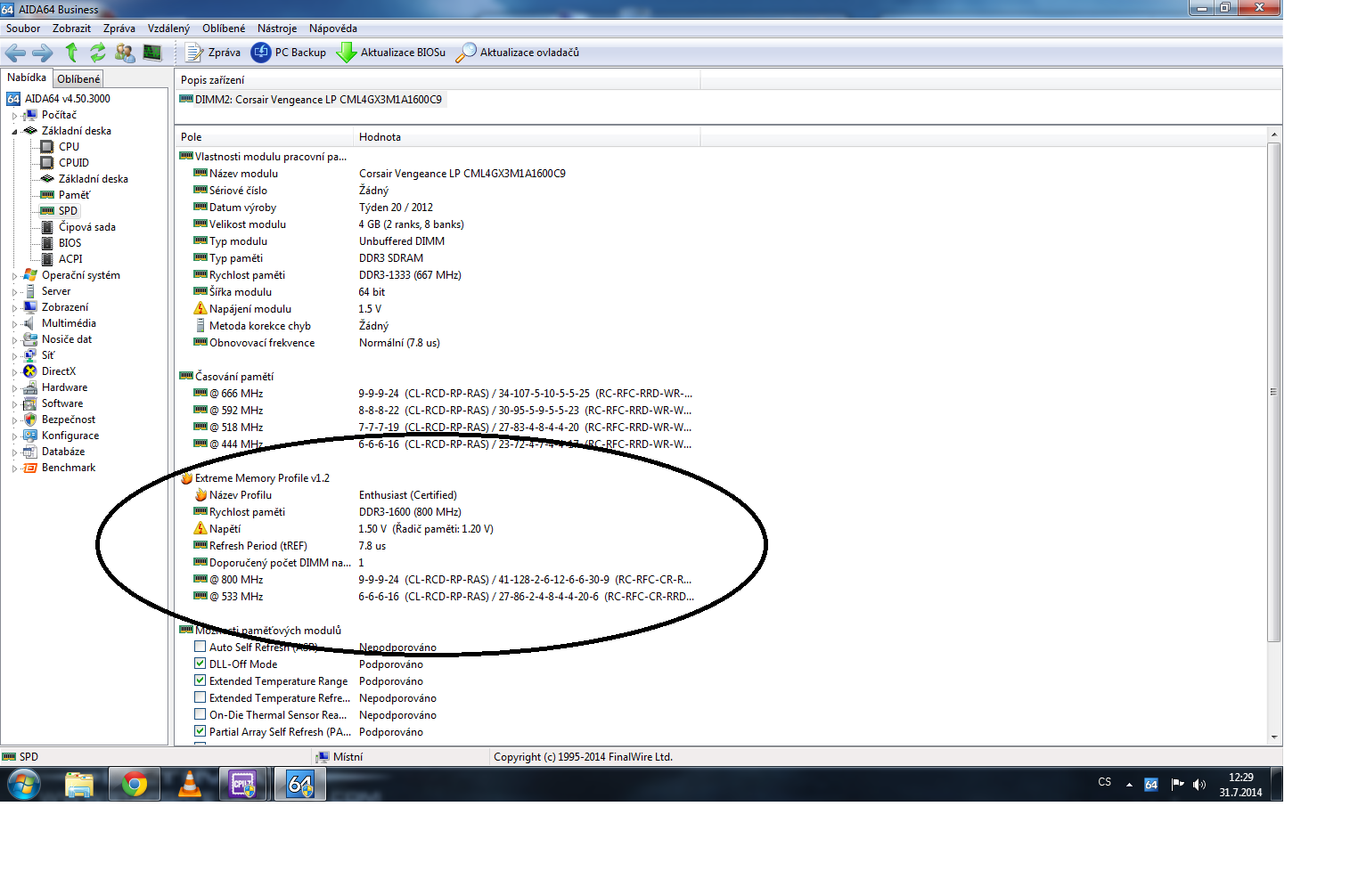Expand the Server tree node
The height and width of the screenshot is (896, 1358).
[14, 292]
